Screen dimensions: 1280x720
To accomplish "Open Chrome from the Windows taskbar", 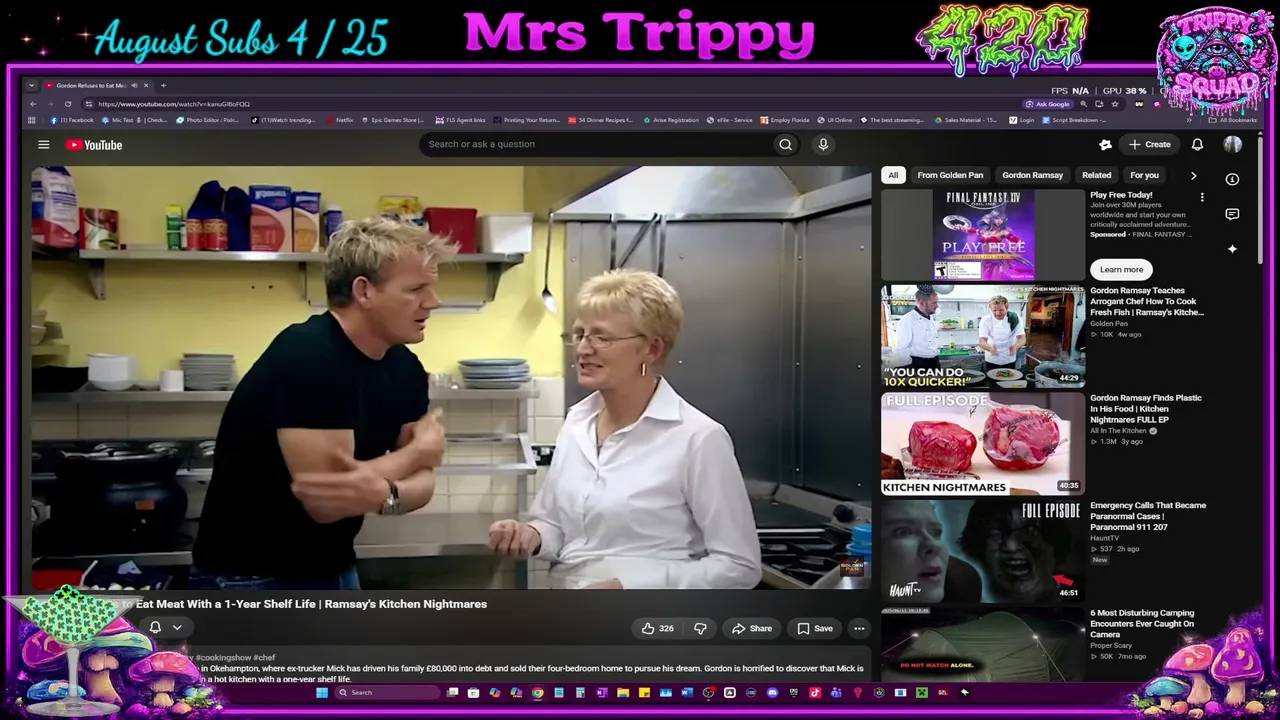I will pyautogui.click(x=537, y=692).
